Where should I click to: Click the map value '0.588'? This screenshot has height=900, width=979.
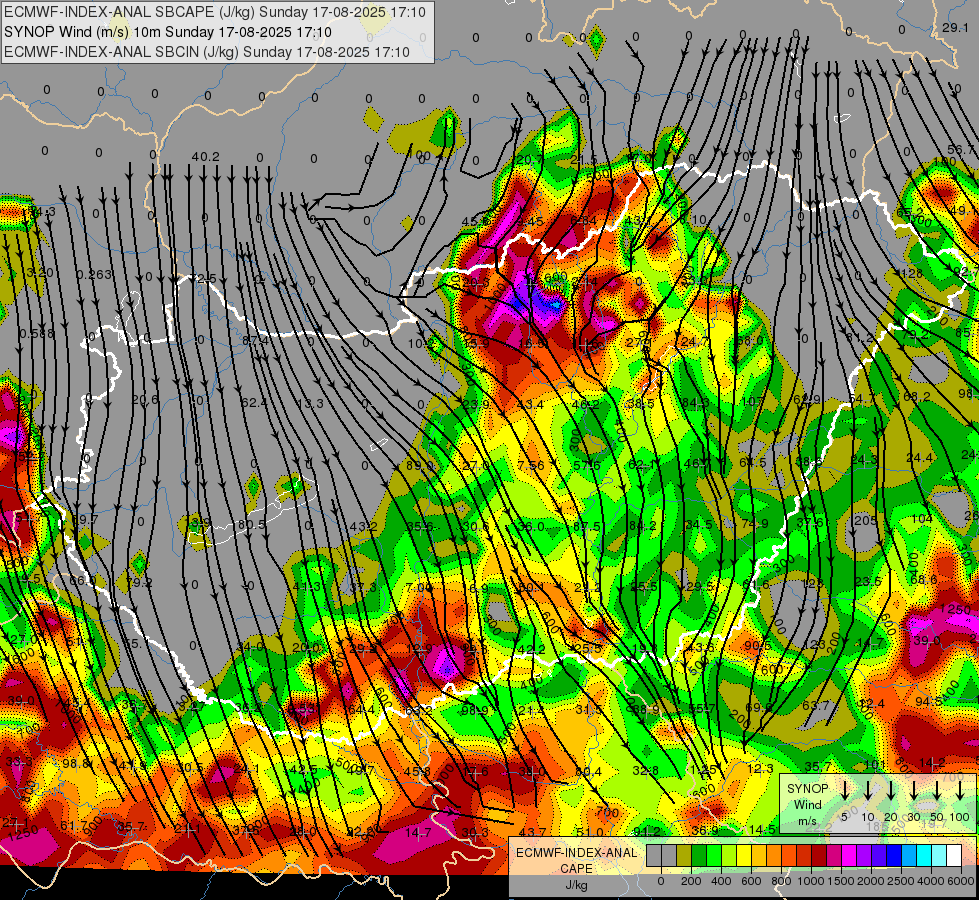37,334
